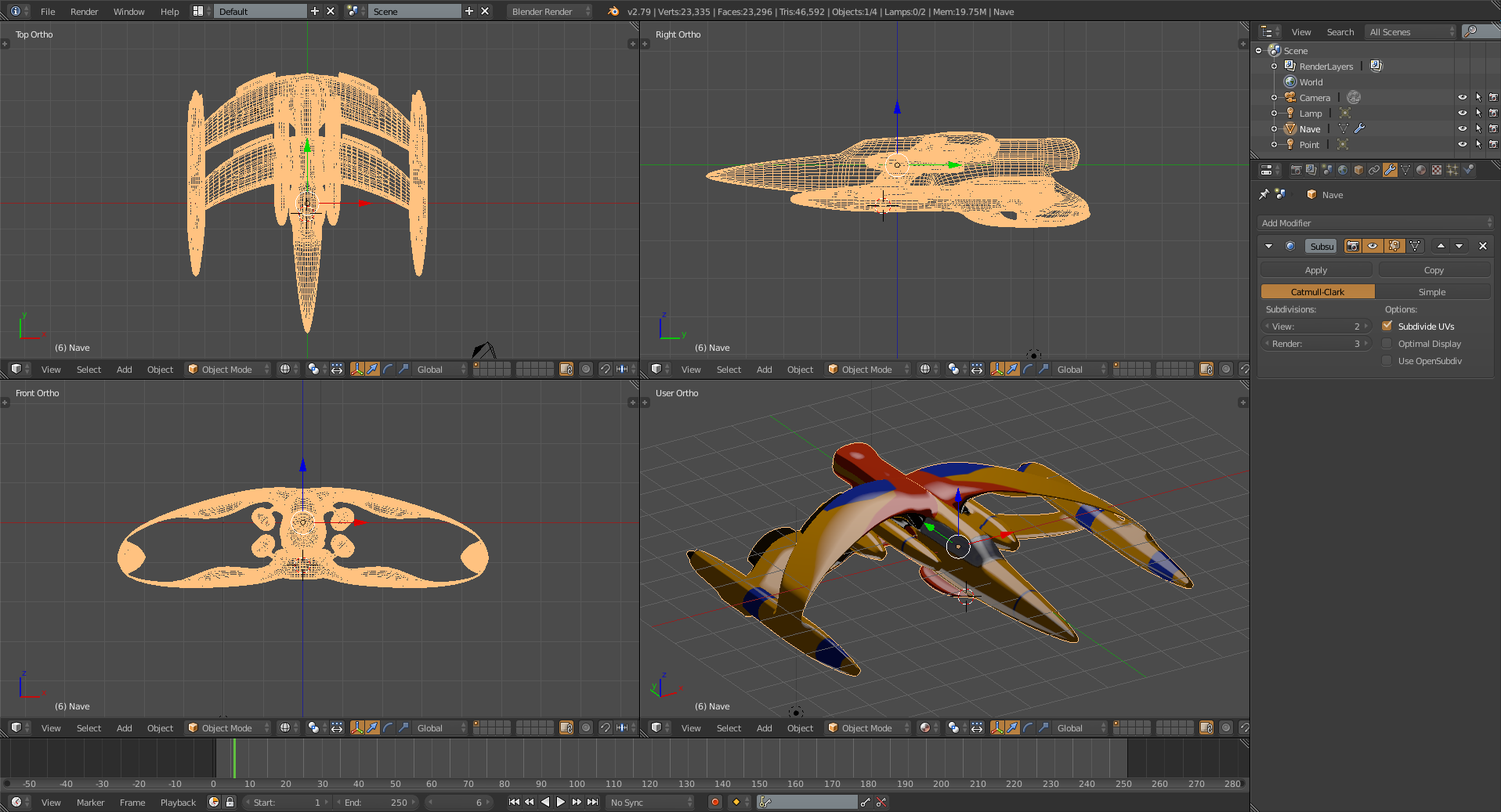Image resolution: width=1501 pixels, height=812 pixels.
Task: Click Apply button for Subsurf modifier
Action: 1316,270
